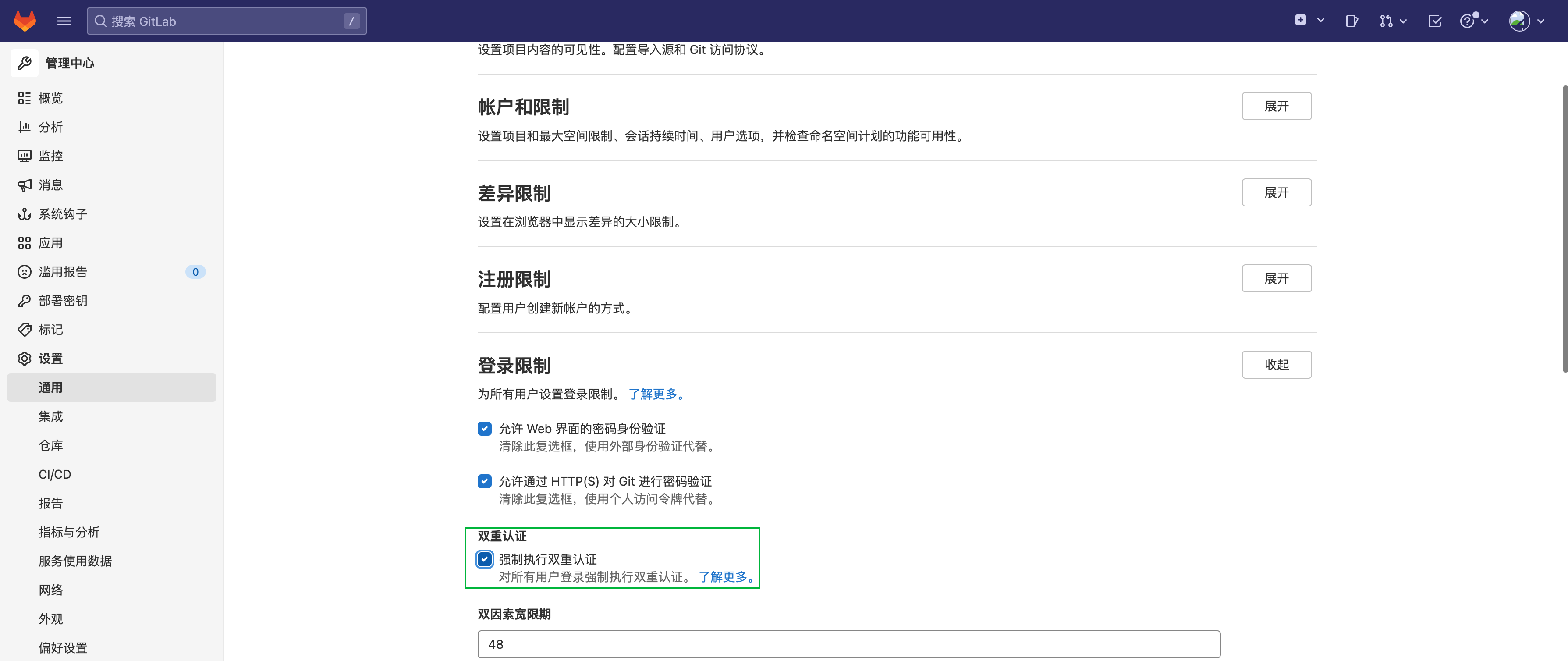This screenshot has width=1568, height=661.
Task: Expand the 帐户和限制 section
Action: (1277, 106)
